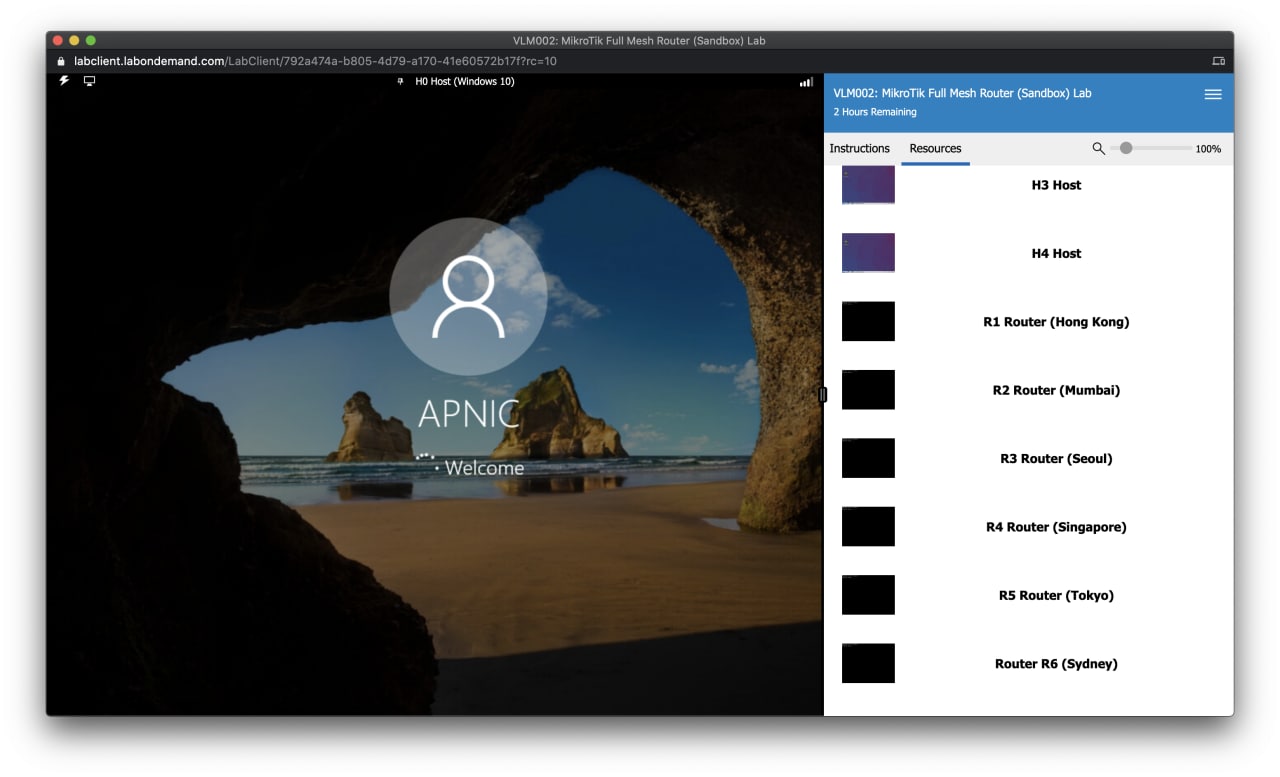The height and width of the screenshot is (777, 1280).
Task: Select R4 Router (Singapore)
Action: click(1056, 527)
